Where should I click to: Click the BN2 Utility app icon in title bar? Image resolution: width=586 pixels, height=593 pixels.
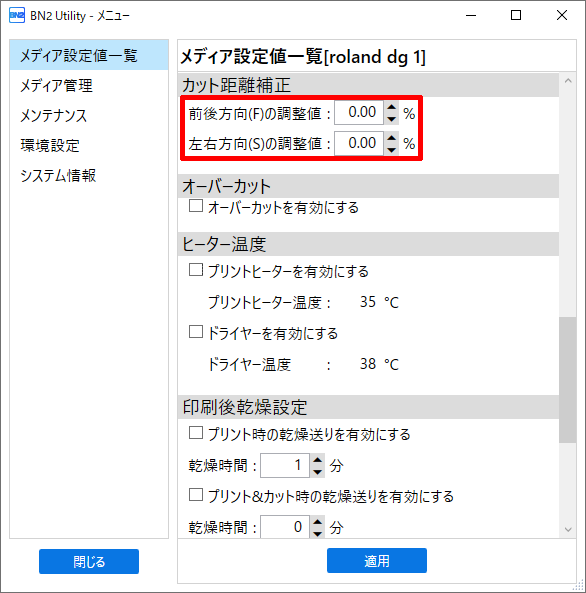(x=17, y=16)
